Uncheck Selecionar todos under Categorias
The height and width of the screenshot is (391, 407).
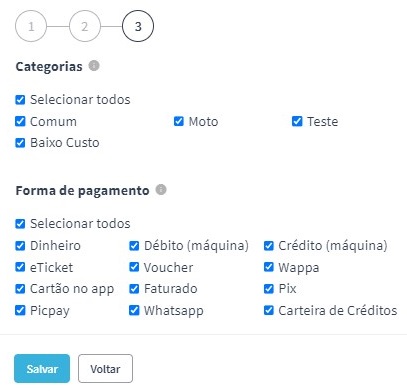20,100
